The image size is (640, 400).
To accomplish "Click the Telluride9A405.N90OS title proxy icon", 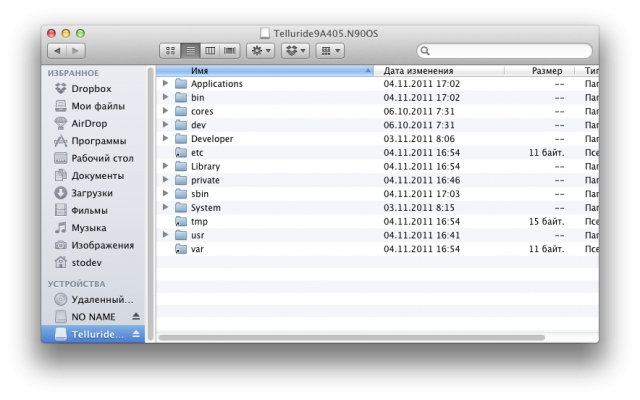I will click(265, 33).
